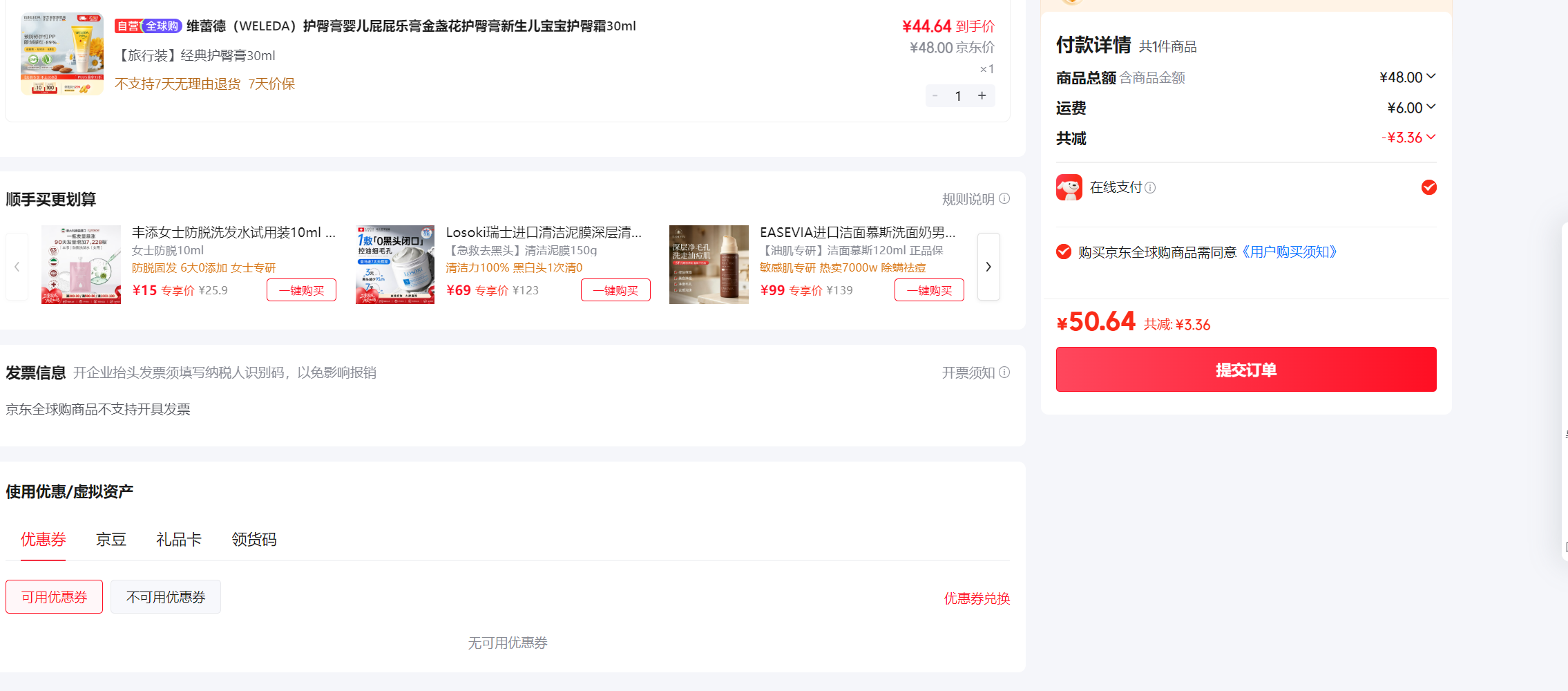
Task: Open the 开票须知 link
Action: (x=968, y=373)
